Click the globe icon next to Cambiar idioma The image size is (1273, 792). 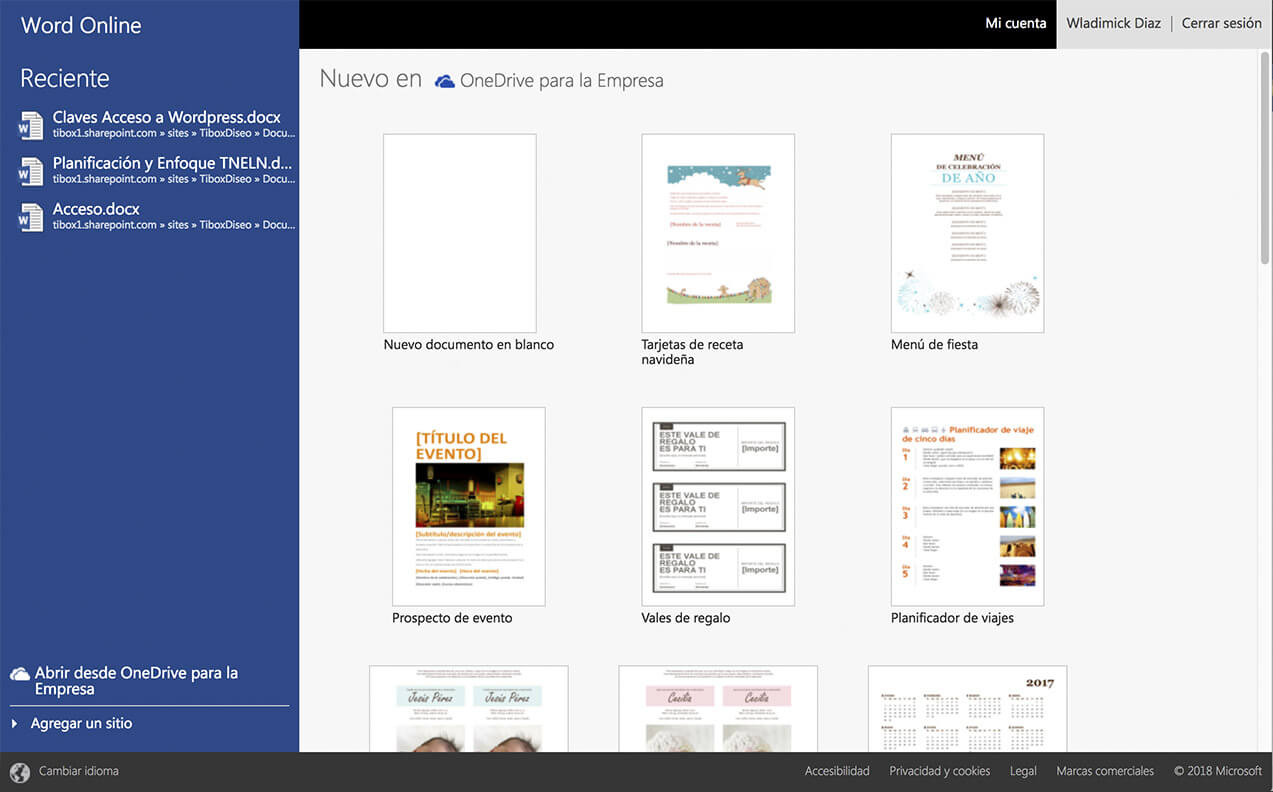pos(20,772)
